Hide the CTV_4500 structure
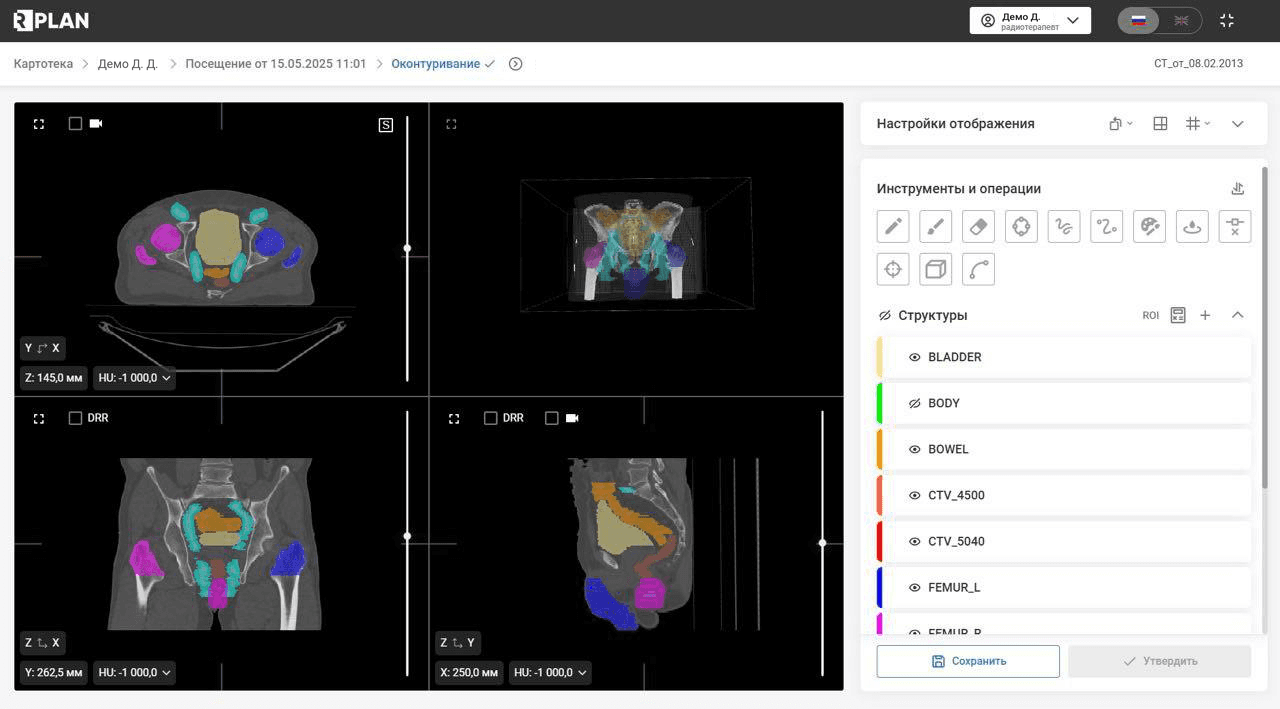1280x709 pixels. (x=914, y=495)
